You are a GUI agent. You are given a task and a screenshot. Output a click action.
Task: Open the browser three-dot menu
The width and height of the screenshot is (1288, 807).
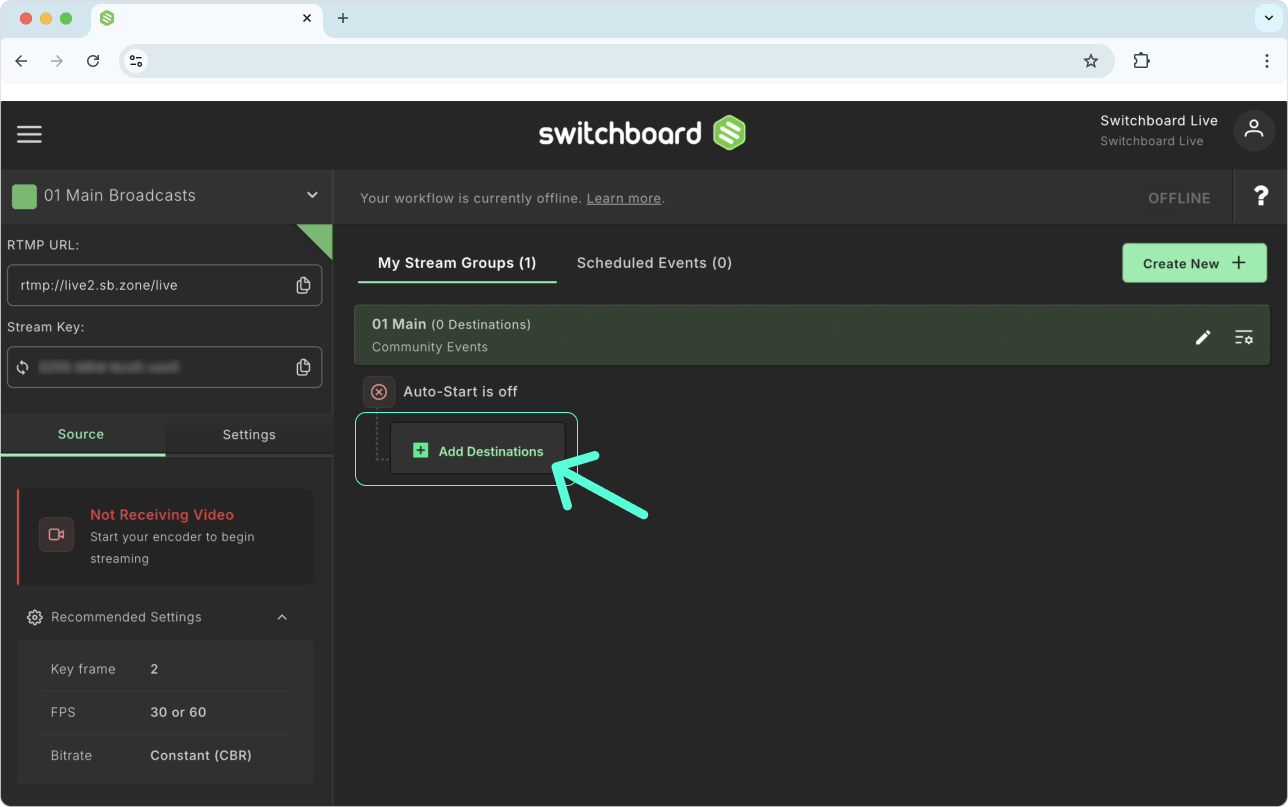(x=1267, y=61)
